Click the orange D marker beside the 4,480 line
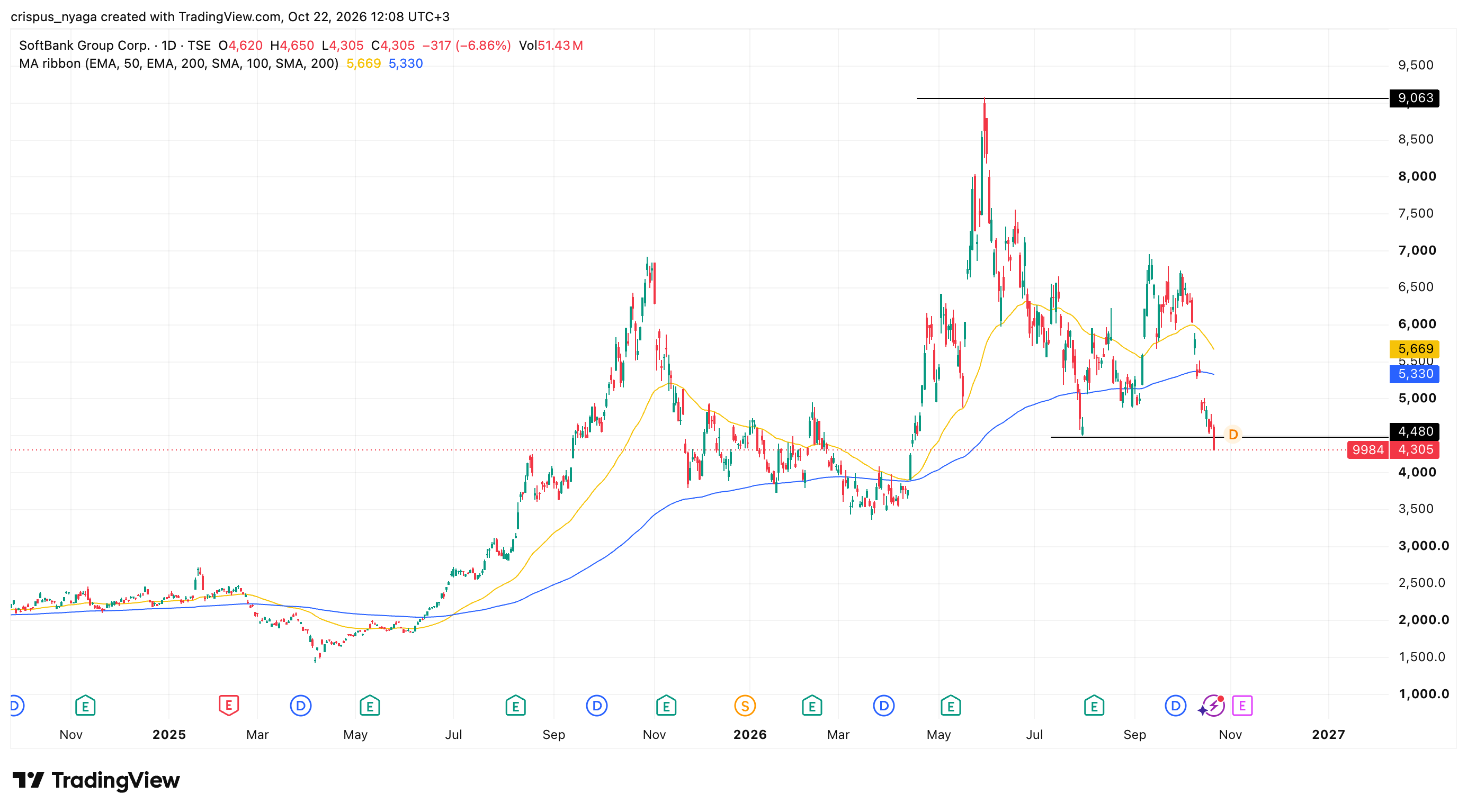 (x=1233, y=435)
